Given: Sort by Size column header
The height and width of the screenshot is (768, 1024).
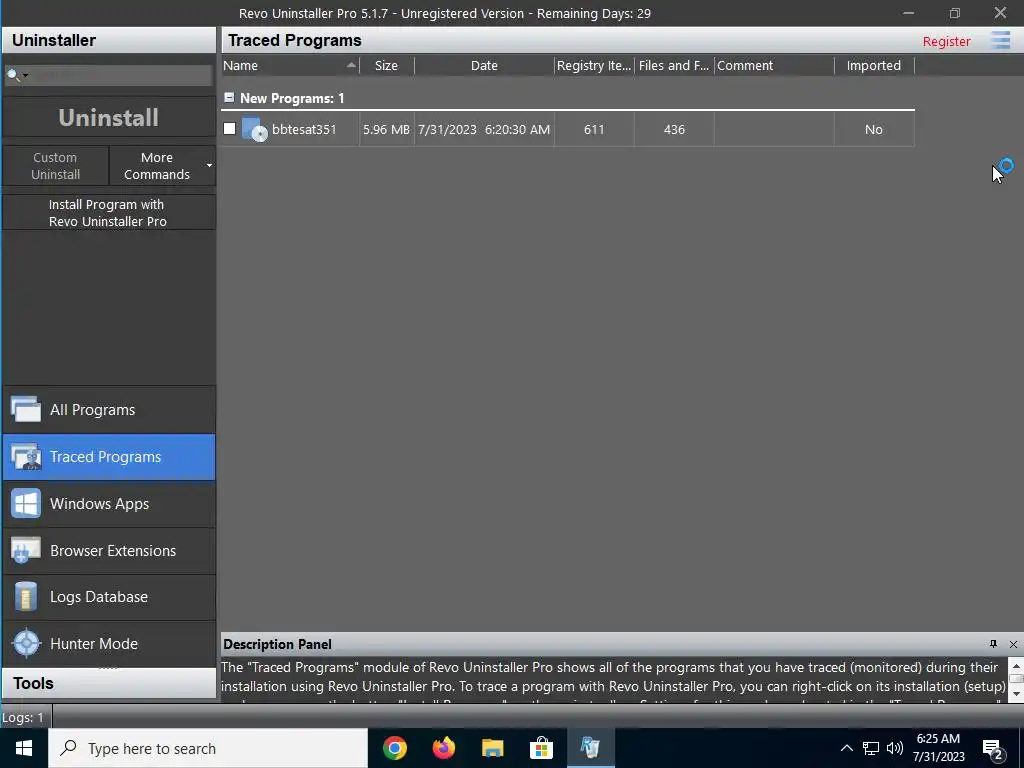Looking at the screenshot, I should 387,65.
